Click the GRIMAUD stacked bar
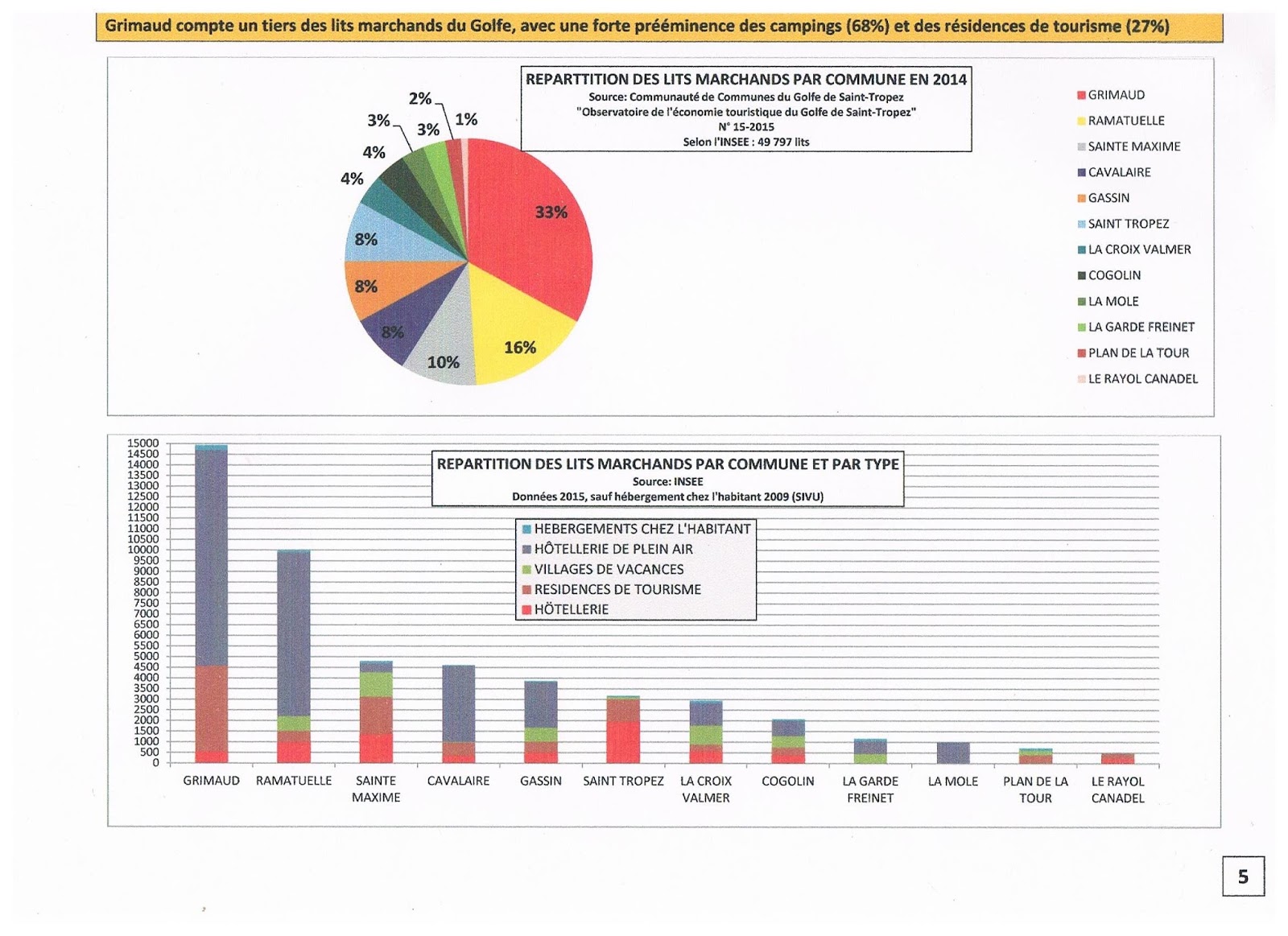Viewport: 1288px width, 936px height. pyautogui.click(x=211, y=604)
